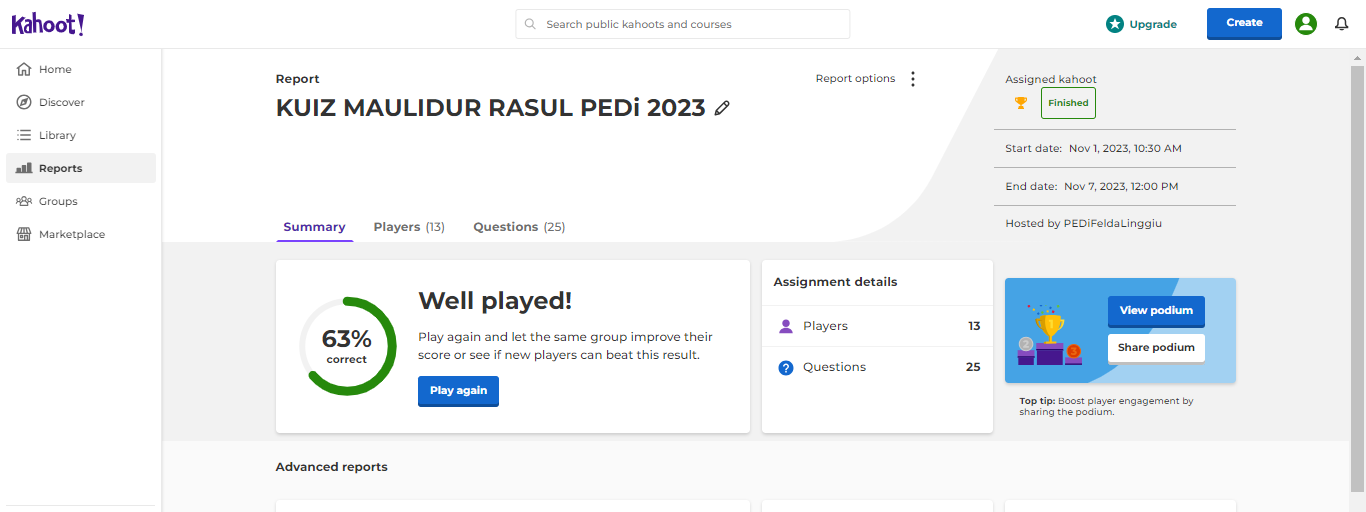
Task: Focus the search public kahoots field
Action: [690, 24]
